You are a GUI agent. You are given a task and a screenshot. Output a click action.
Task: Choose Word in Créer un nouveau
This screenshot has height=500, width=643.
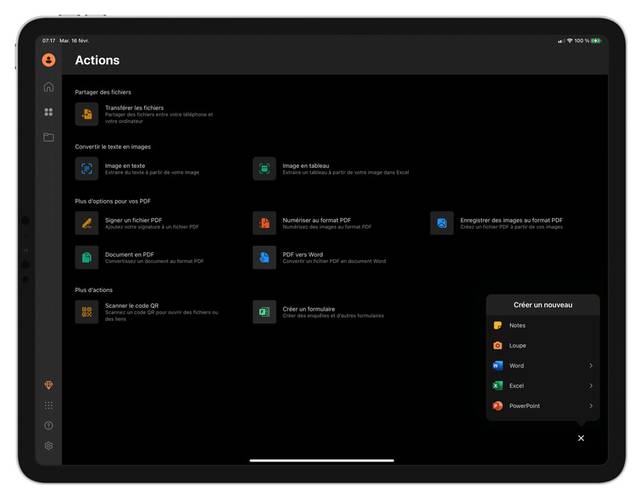click(543, 365)
